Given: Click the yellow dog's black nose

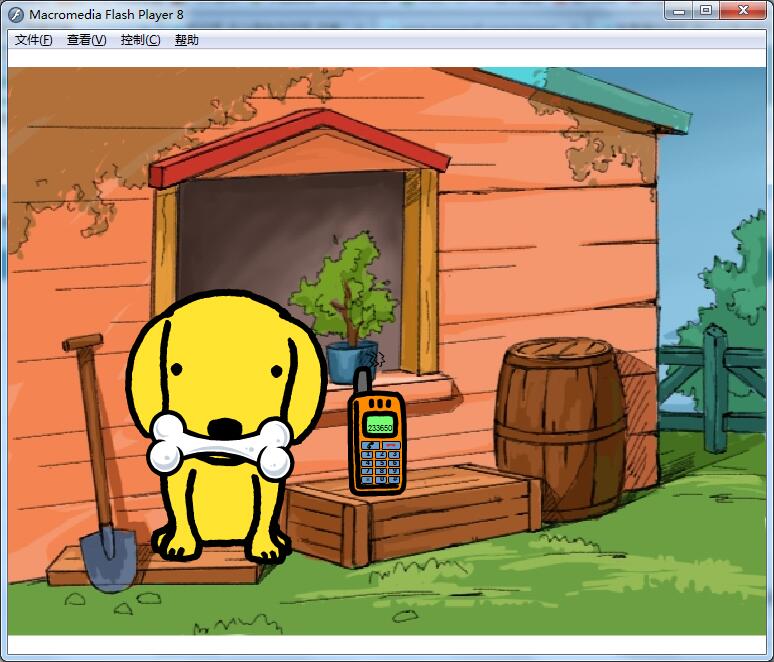Looking at the screenshot, I should pos(225,428).
